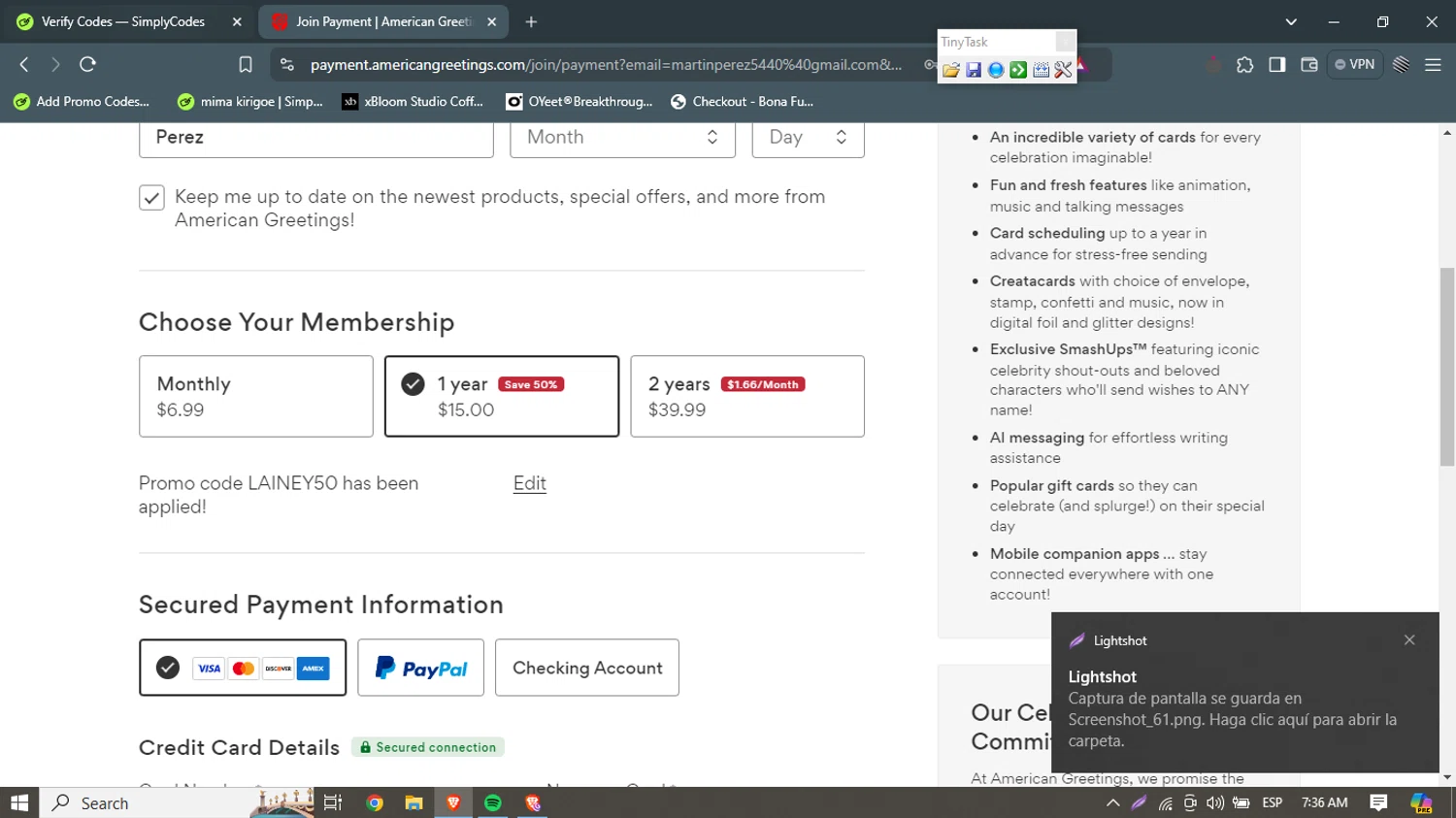Viewport: 1456px width, 818px height.
Task: Start recording with TinyTask's blue record button
Action: (x=996, y=70)
